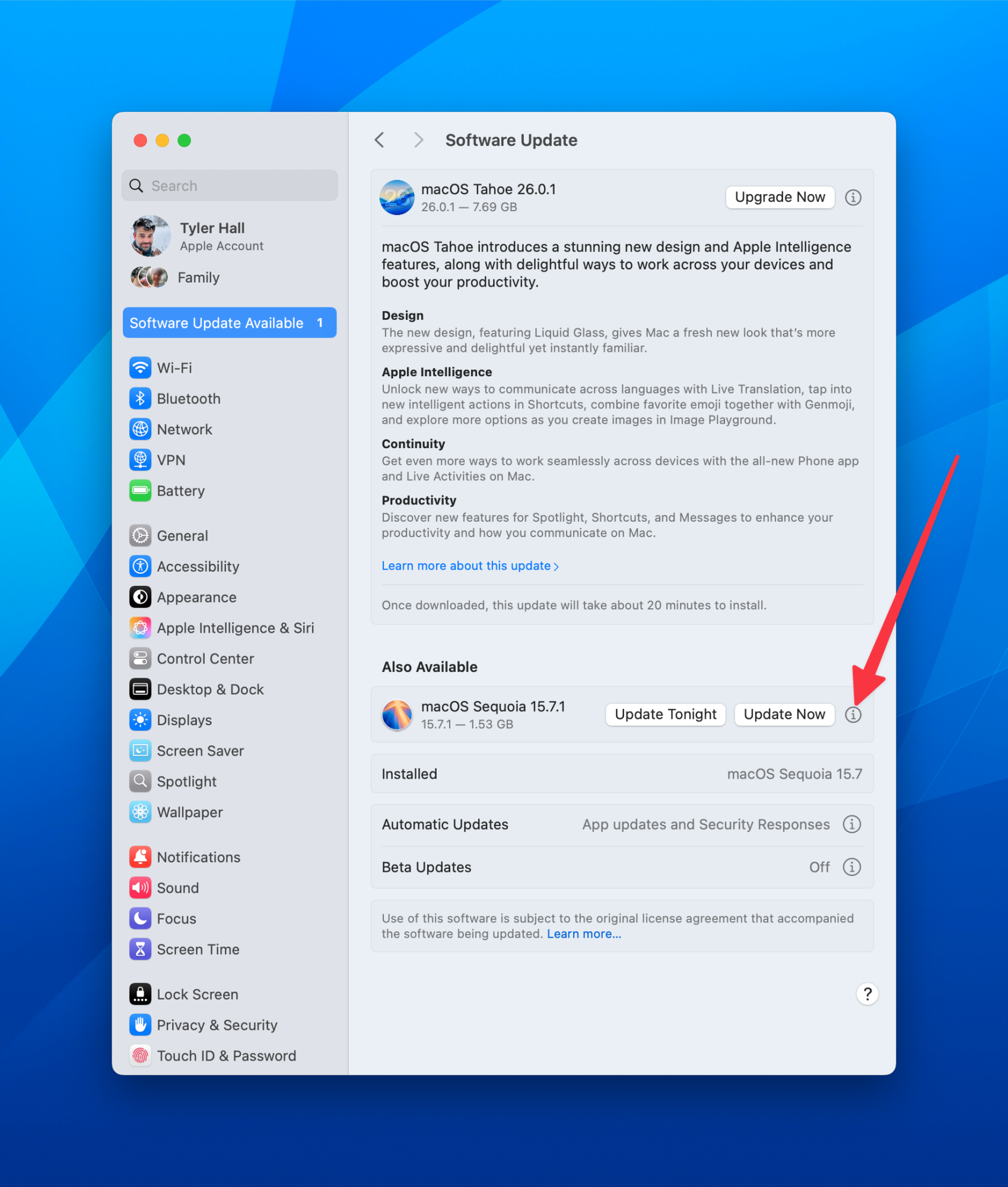1008x1187 pixels.
Task: Click the Sound speaker icon
Action: (140, 888)
